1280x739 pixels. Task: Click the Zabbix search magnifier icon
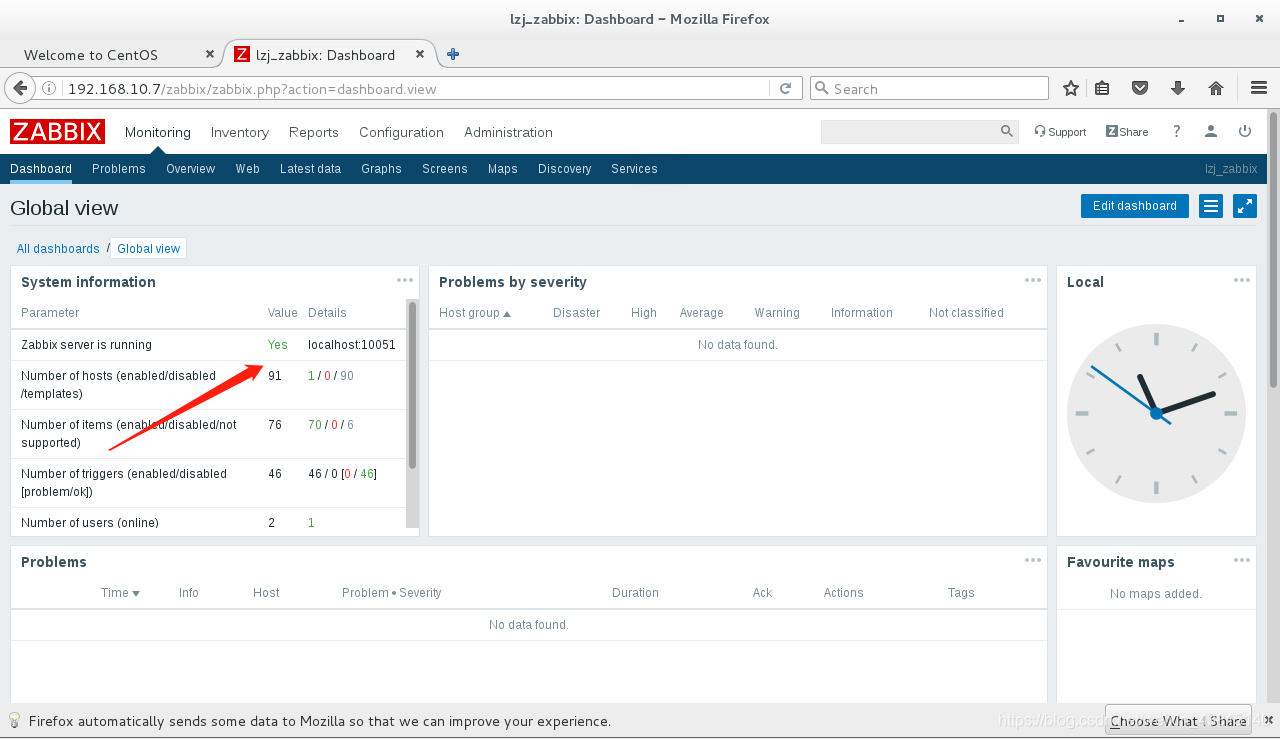coord(1006,131)
